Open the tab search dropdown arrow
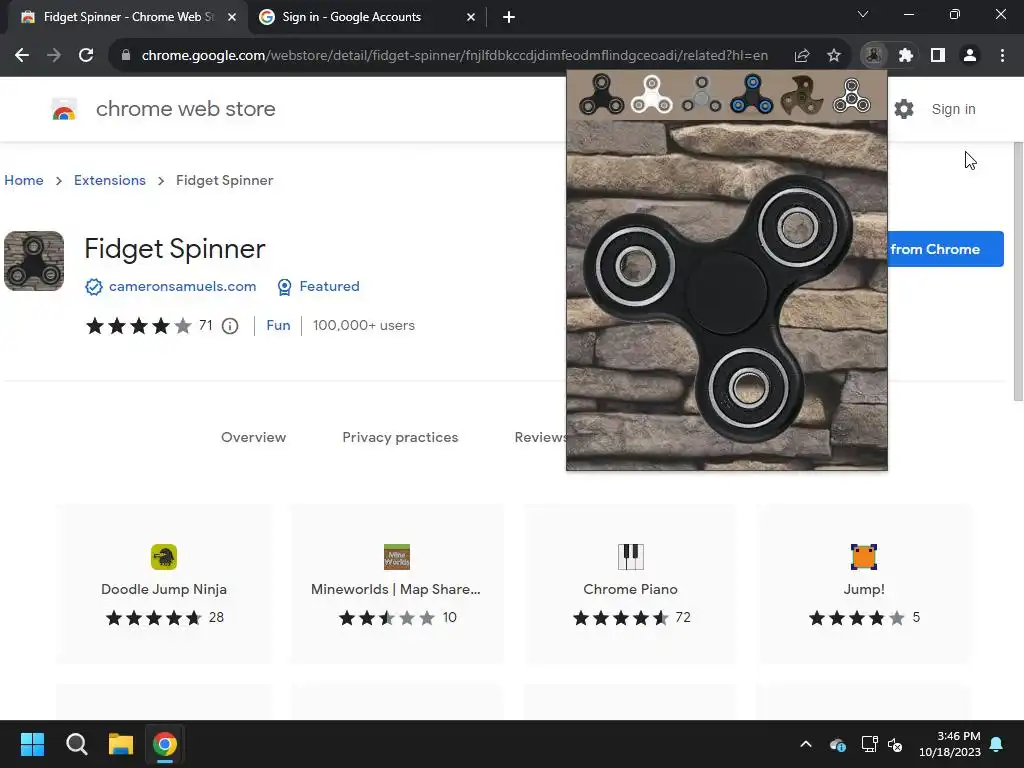The height and width of the screenshot is (768, 1024). 863,14
